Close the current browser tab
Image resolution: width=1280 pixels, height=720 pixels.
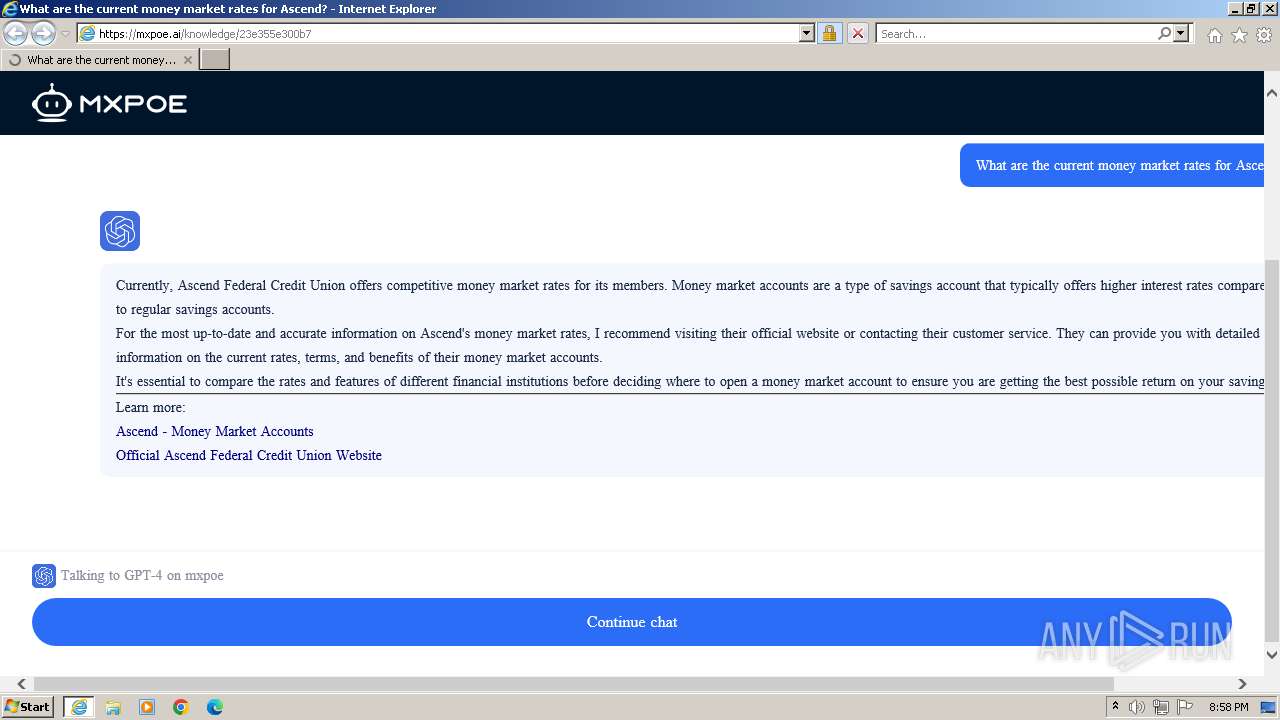coord(187,60)
